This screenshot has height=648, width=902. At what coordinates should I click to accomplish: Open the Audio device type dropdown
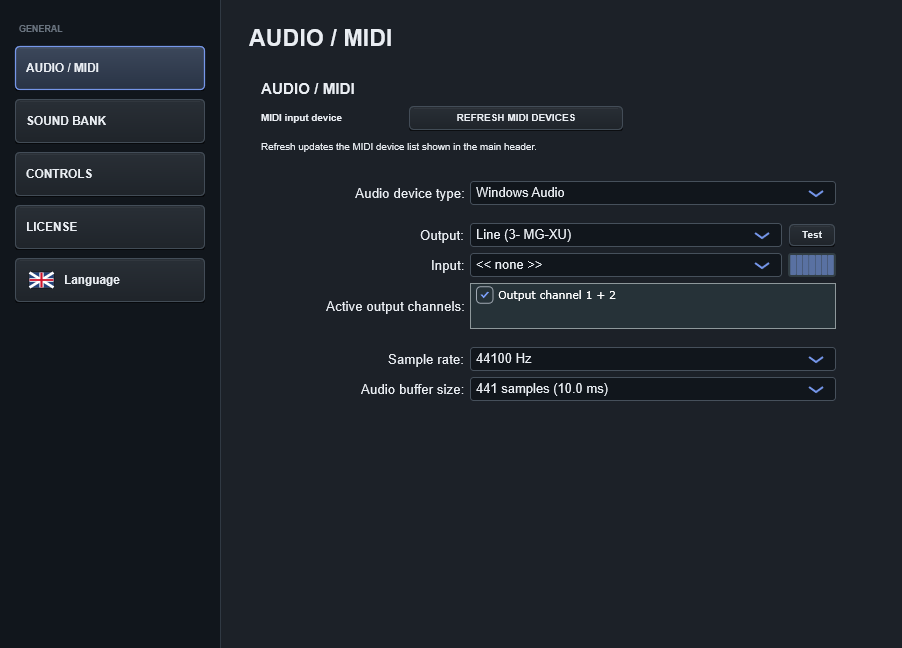(652, 193)
